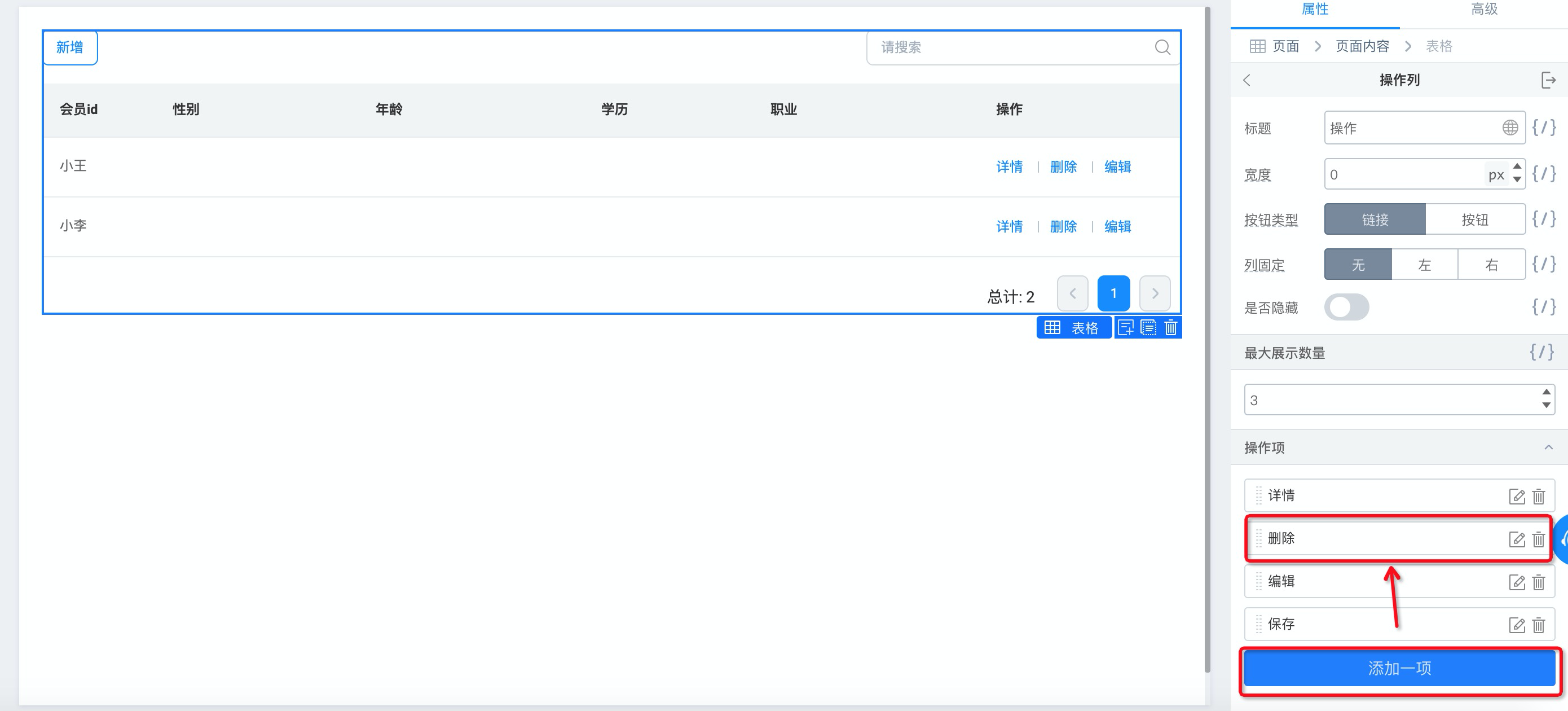
Task: Click the 年龄 column header
Action: (389, 109)
